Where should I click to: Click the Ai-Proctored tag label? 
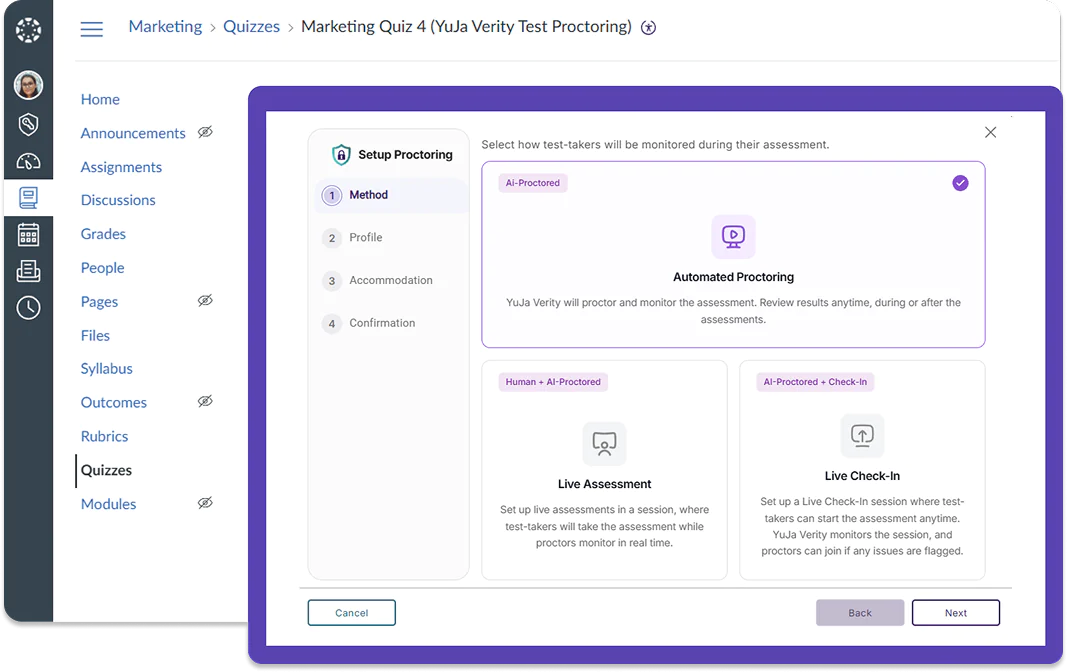(533, 183)
